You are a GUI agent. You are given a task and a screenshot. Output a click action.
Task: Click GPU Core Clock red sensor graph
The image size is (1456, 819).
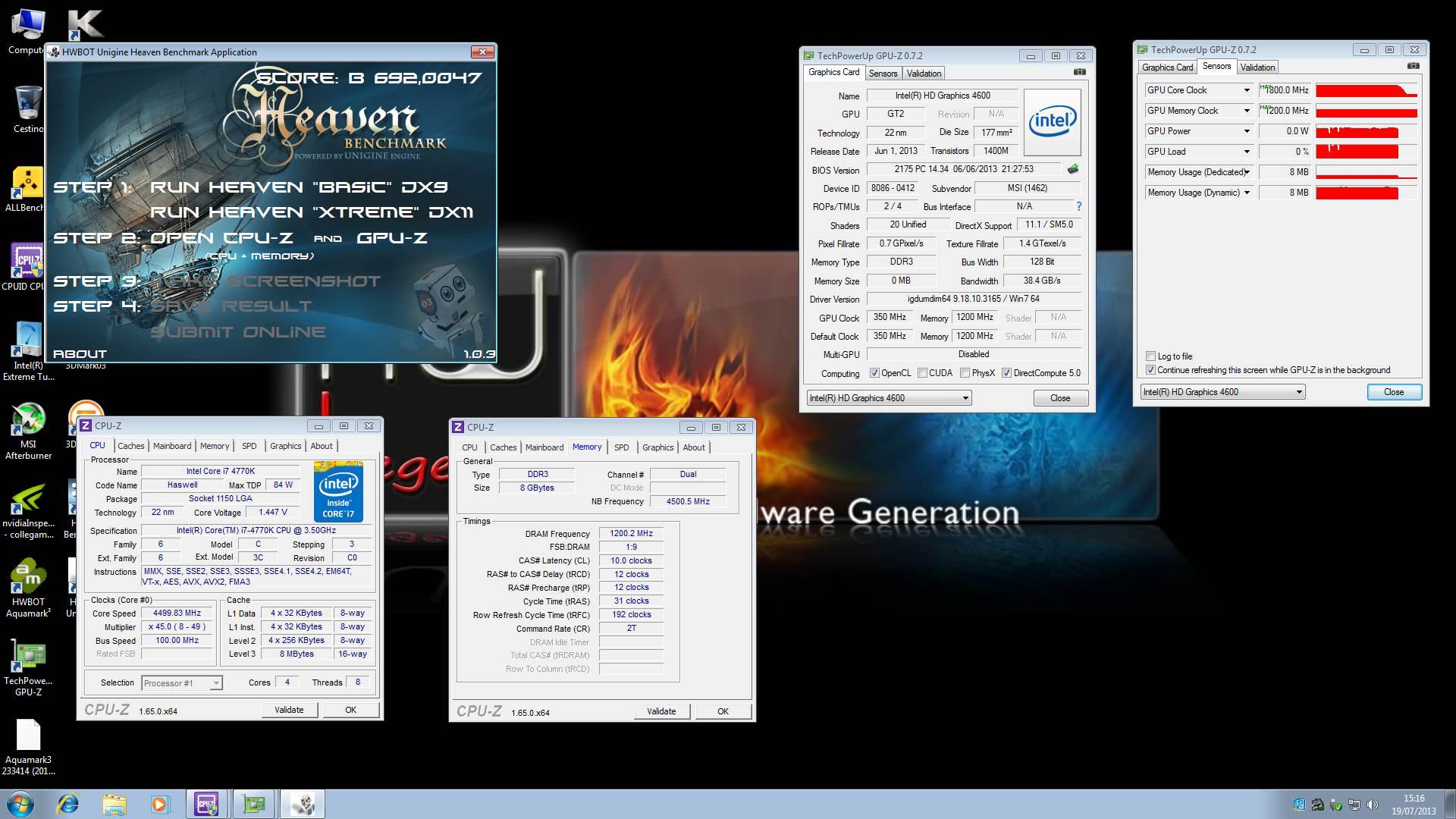(x=1367, y=91)
